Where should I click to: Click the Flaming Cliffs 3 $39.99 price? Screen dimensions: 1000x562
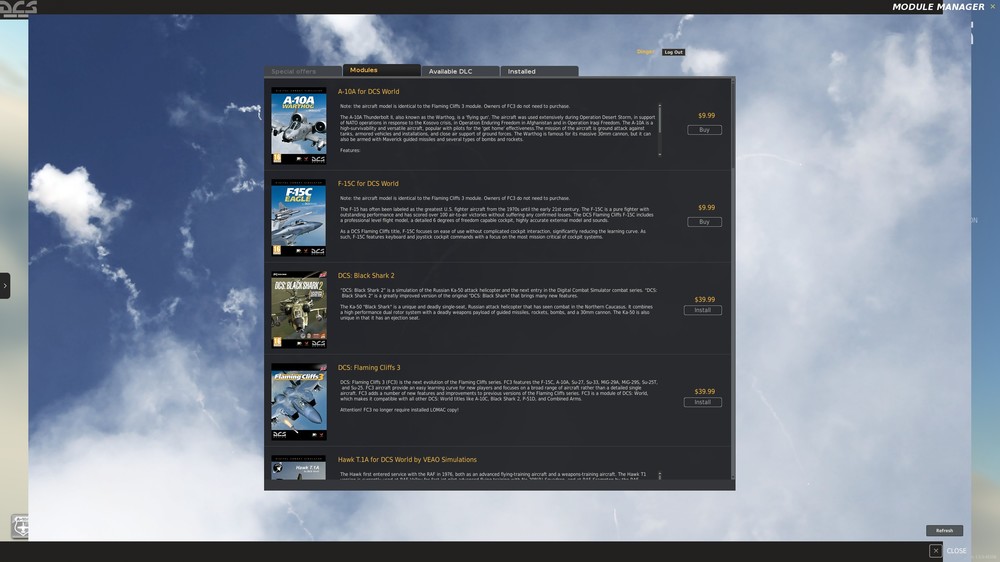pos(705,392)
